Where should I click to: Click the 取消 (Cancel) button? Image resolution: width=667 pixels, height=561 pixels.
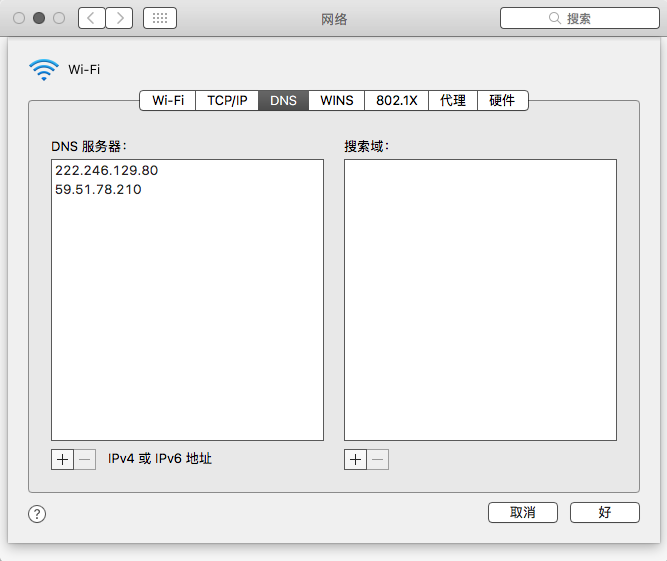pyautogui.click(x=523, y=512)
